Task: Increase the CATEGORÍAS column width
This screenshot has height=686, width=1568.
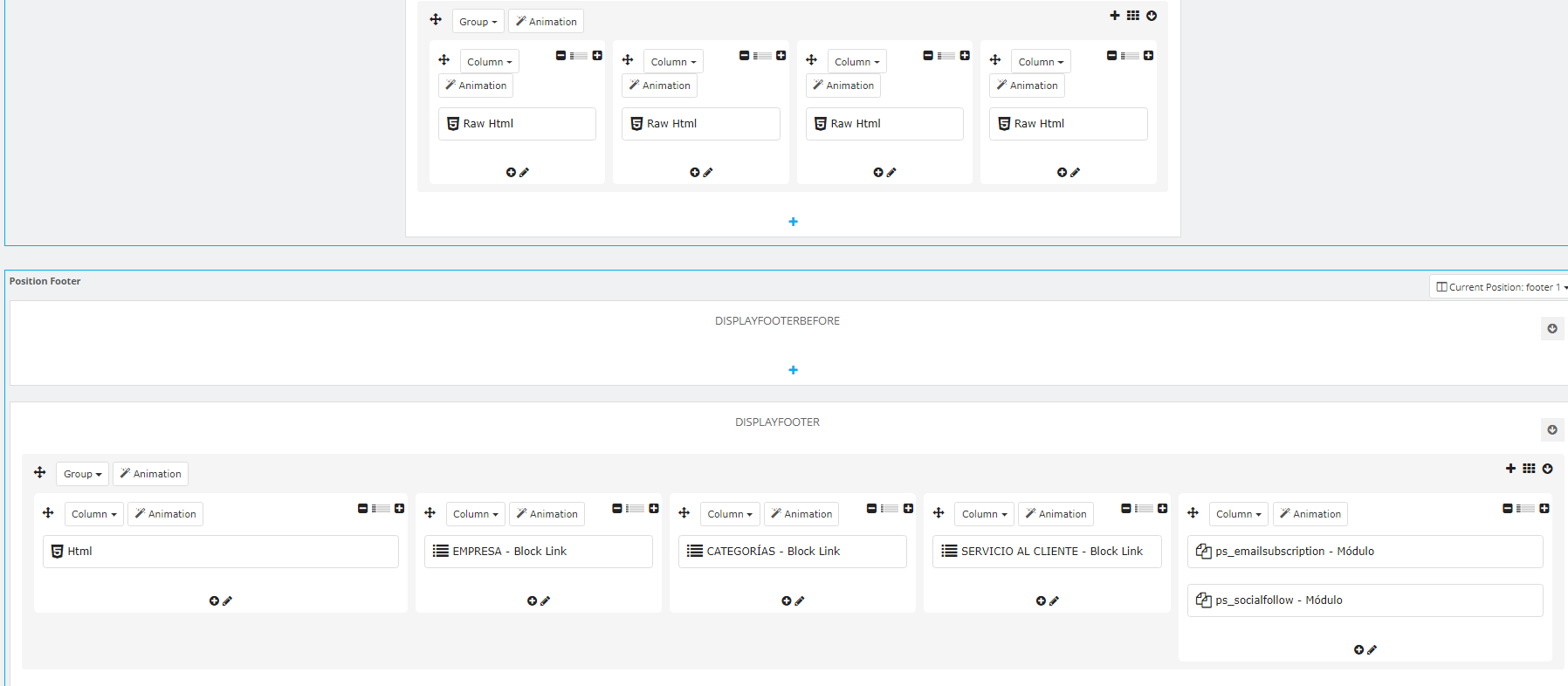Action: click(908, 508)
